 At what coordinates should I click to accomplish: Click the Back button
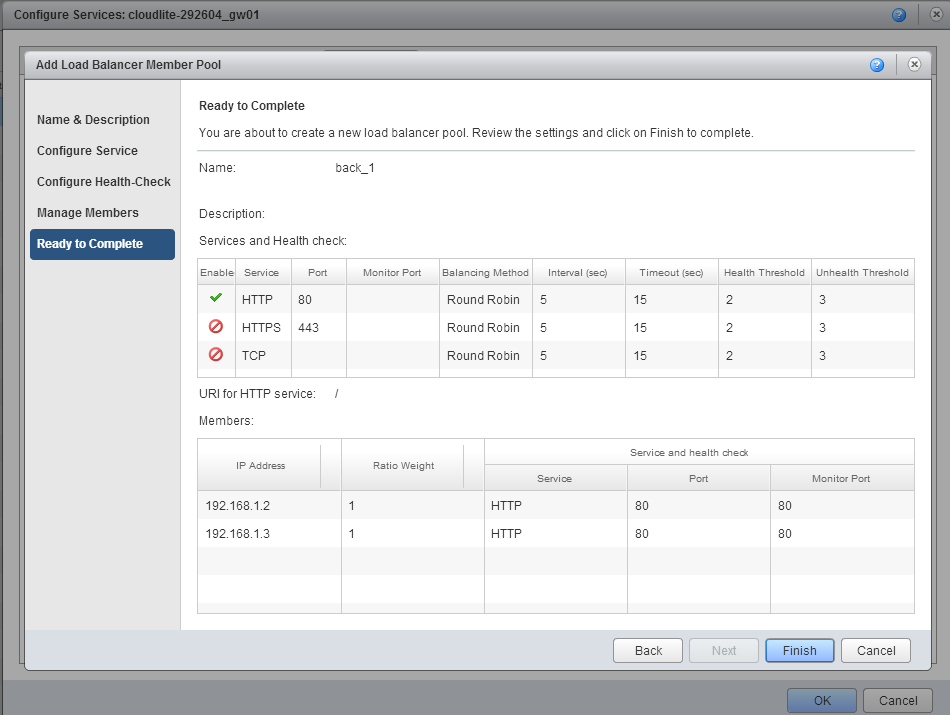[x=647, y=650]
